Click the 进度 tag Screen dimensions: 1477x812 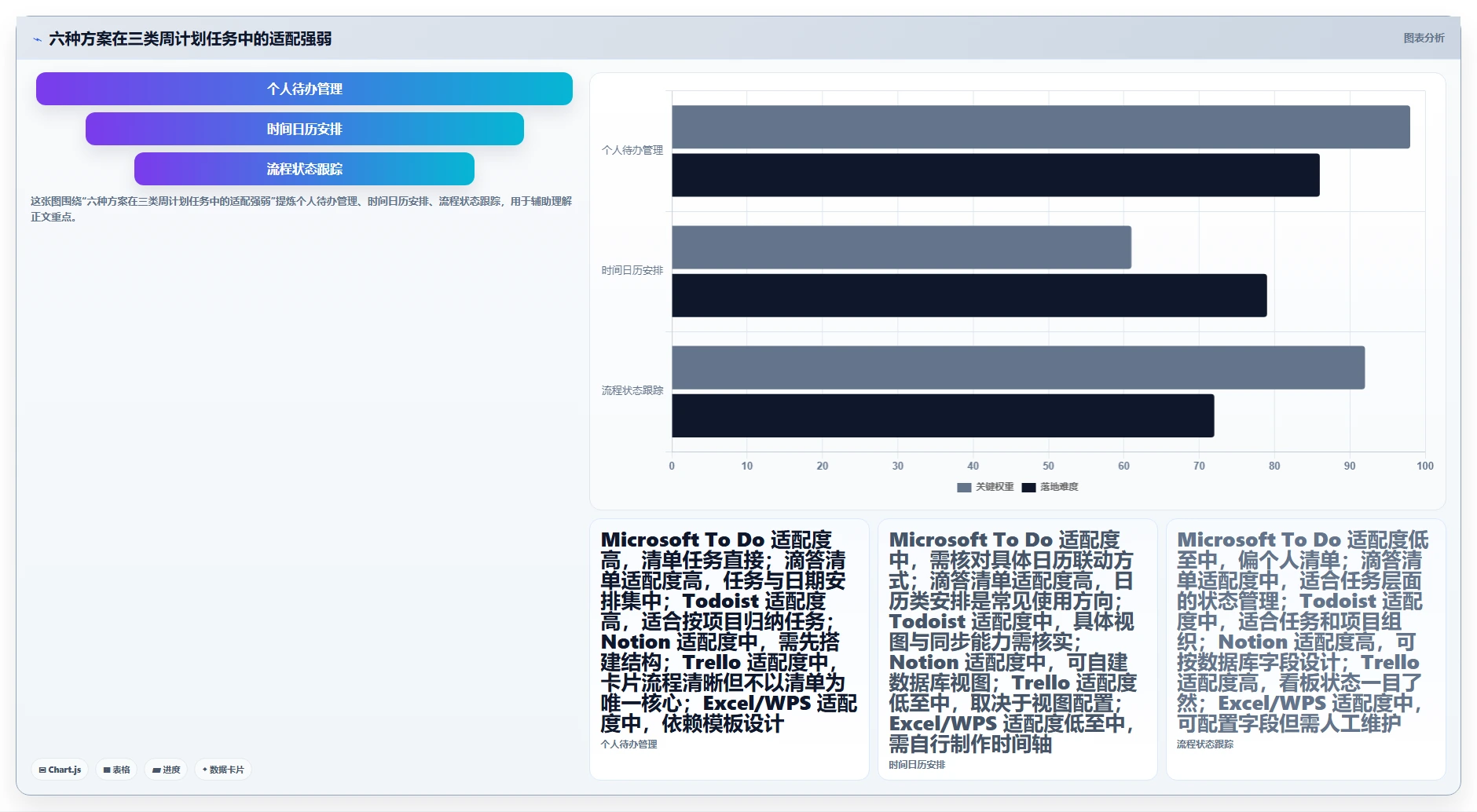click(x=166, y=770)
